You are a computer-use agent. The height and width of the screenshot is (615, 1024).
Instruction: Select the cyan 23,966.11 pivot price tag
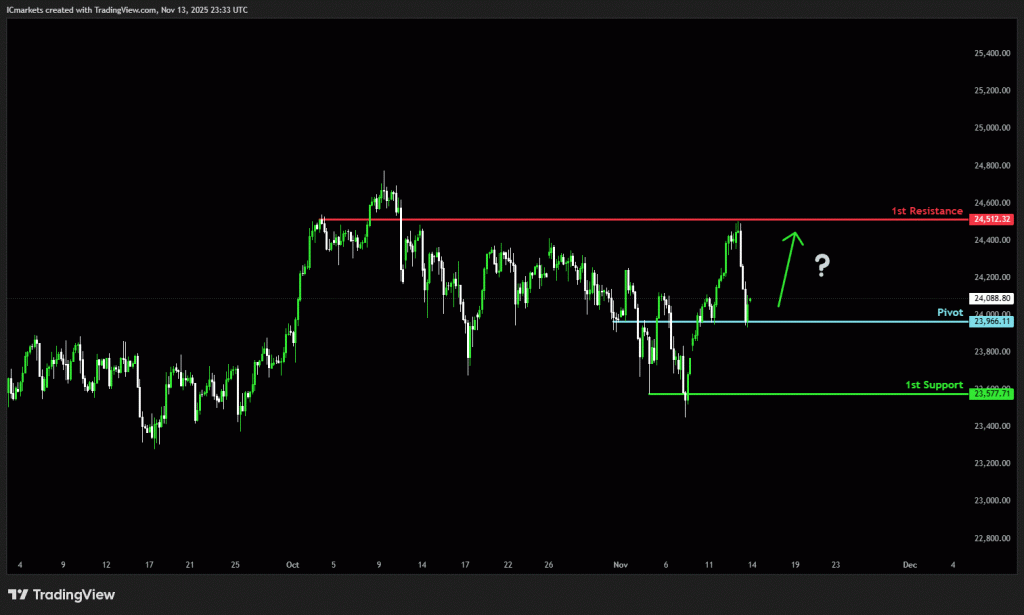991,321
